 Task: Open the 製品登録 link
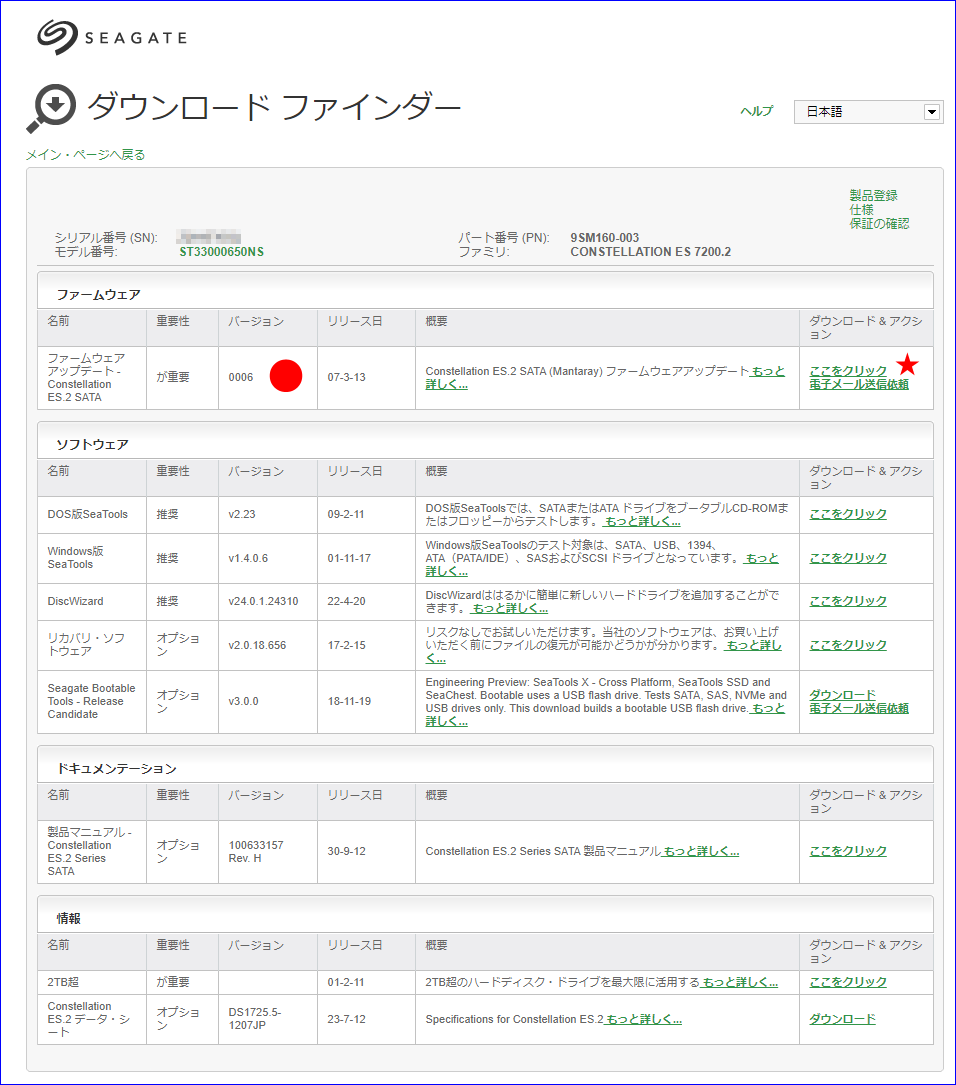click(x=873, y=195)
